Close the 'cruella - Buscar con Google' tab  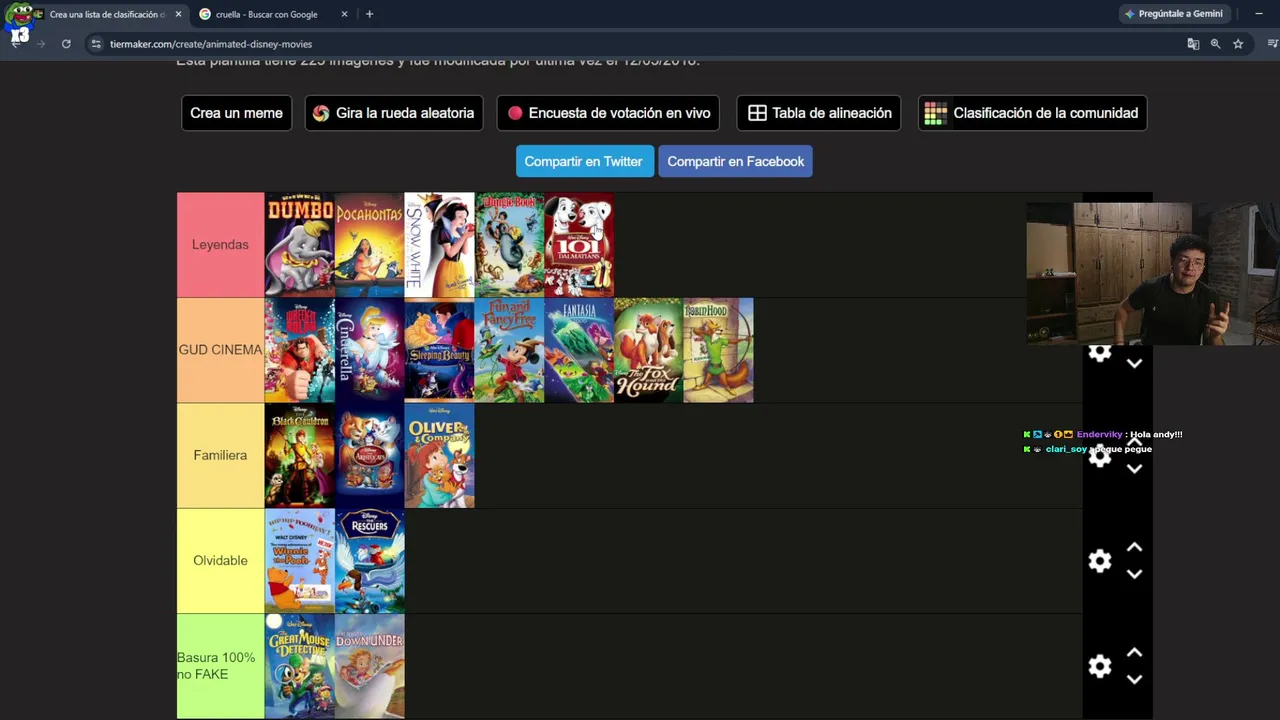[x=344, y=14]
